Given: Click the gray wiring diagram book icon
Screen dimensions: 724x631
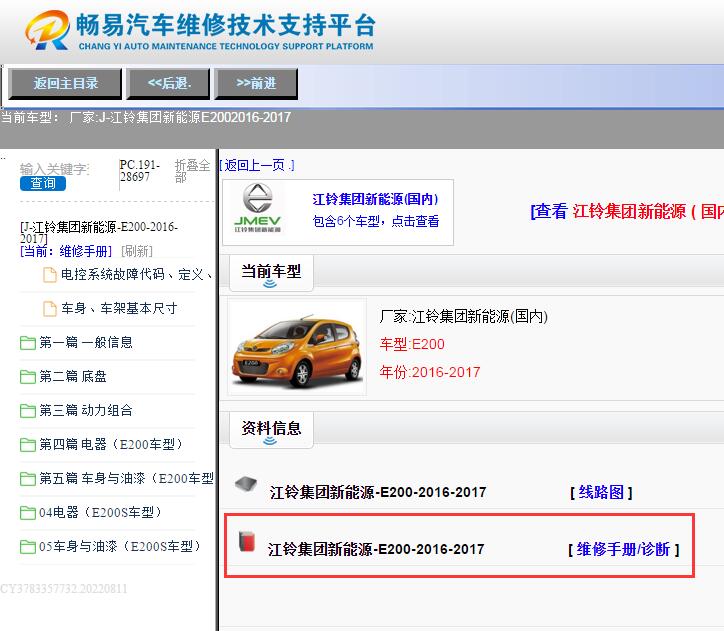Looking at the screenshot, I should click(x=246, y=485).
